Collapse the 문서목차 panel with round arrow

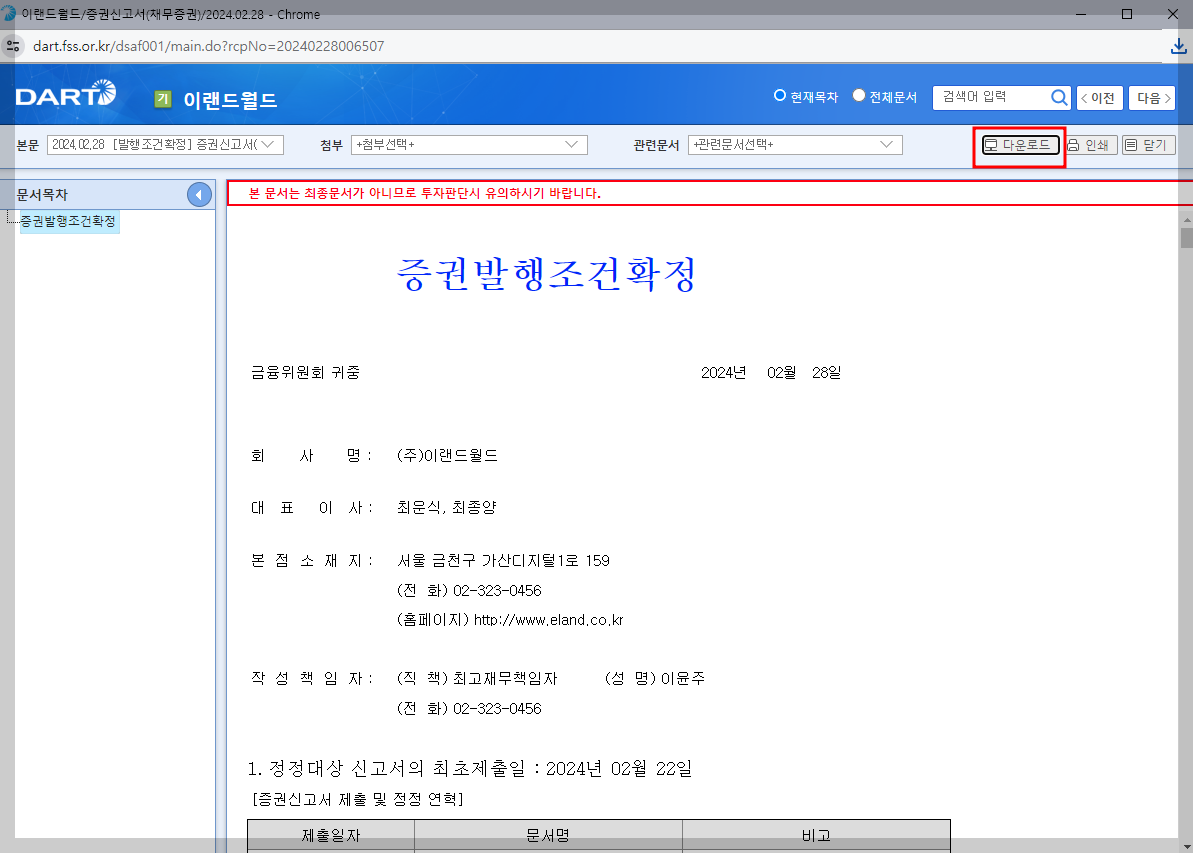[x=199, y=195]
